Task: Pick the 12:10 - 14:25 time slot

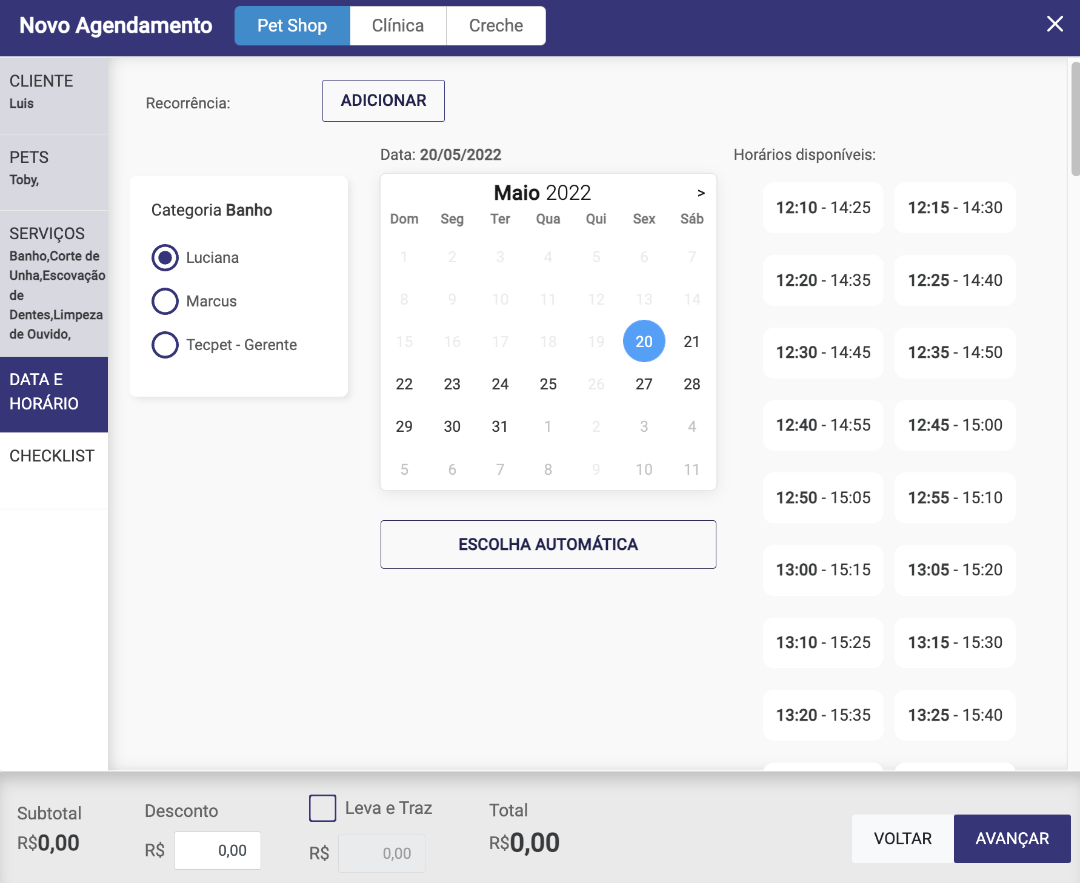Action: click(x=823, y=208)
